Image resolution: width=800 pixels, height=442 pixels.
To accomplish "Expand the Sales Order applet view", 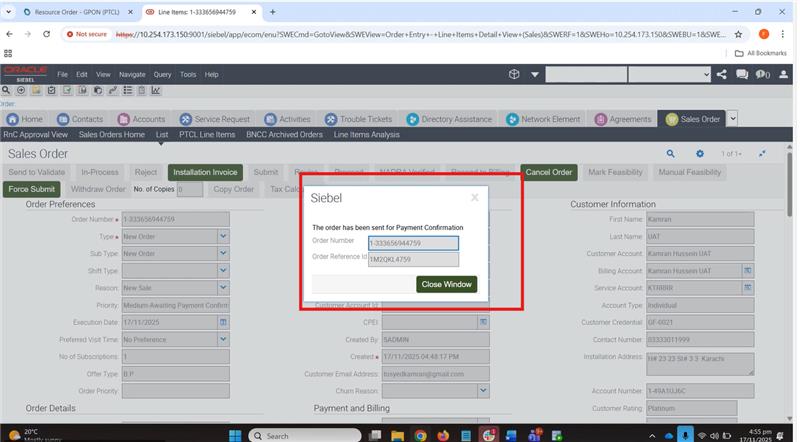I will (x=762, y=154).
